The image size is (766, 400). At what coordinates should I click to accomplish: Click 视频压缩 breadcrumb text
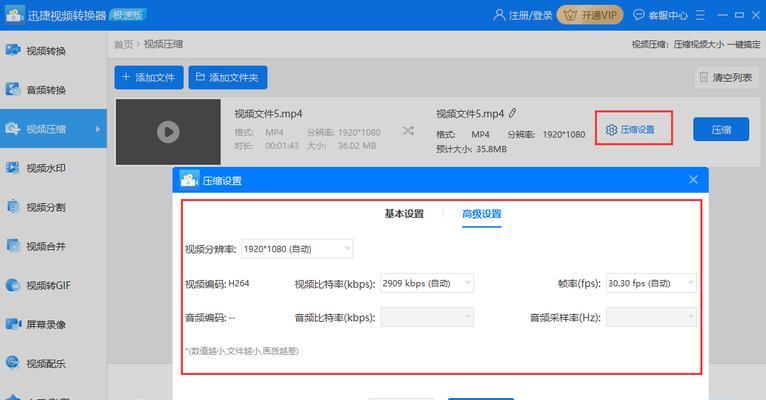click(x=163, y=44)
